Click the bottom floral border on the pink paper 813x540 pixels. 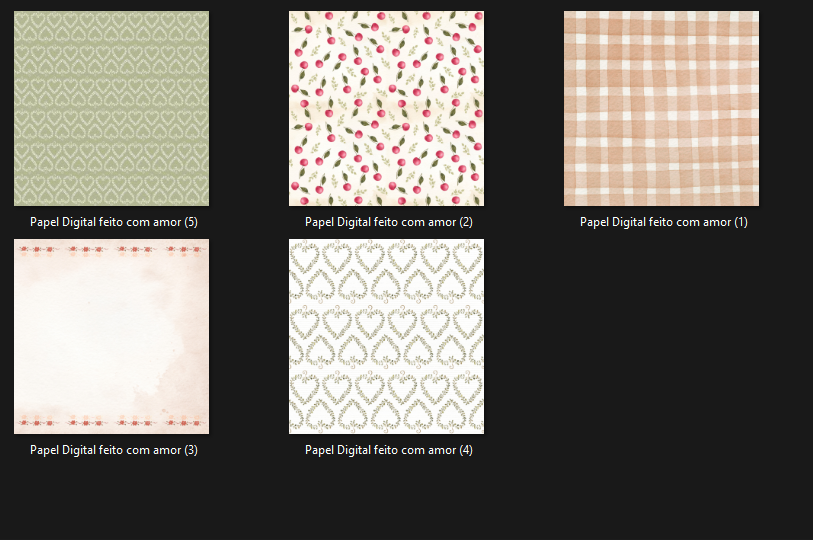click(x=111, y=421)
